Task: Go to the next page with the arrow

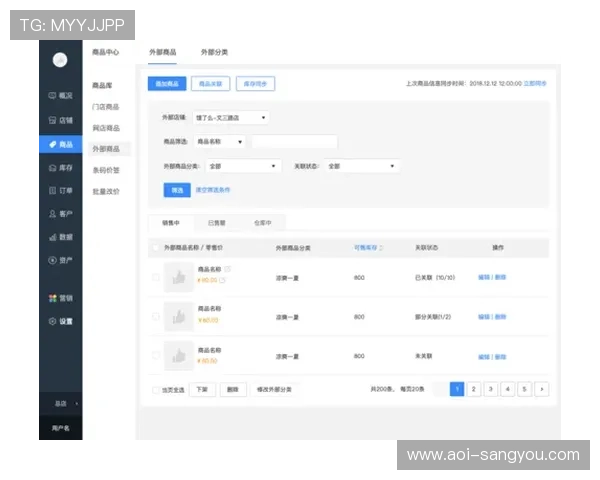Action: [542, 389]
